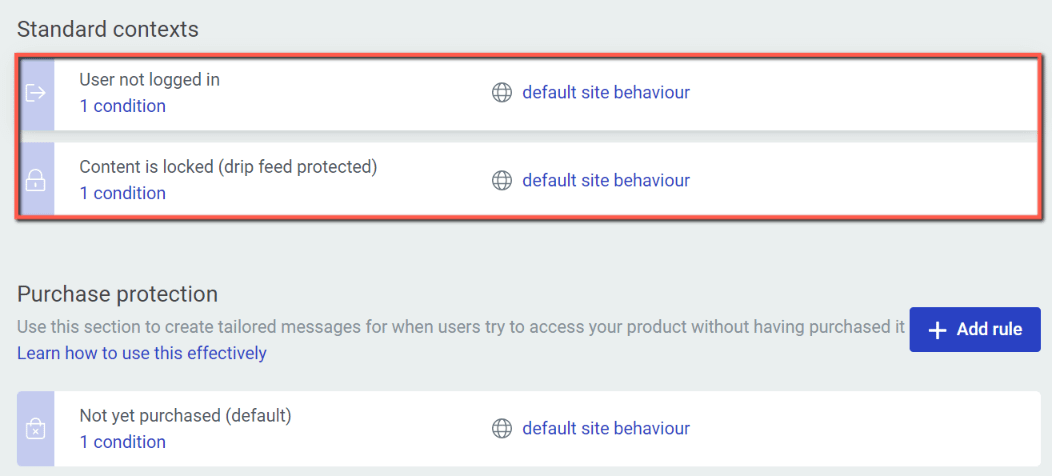
Task: Open 1 condition under User not logged in
Action: point(123,106)
